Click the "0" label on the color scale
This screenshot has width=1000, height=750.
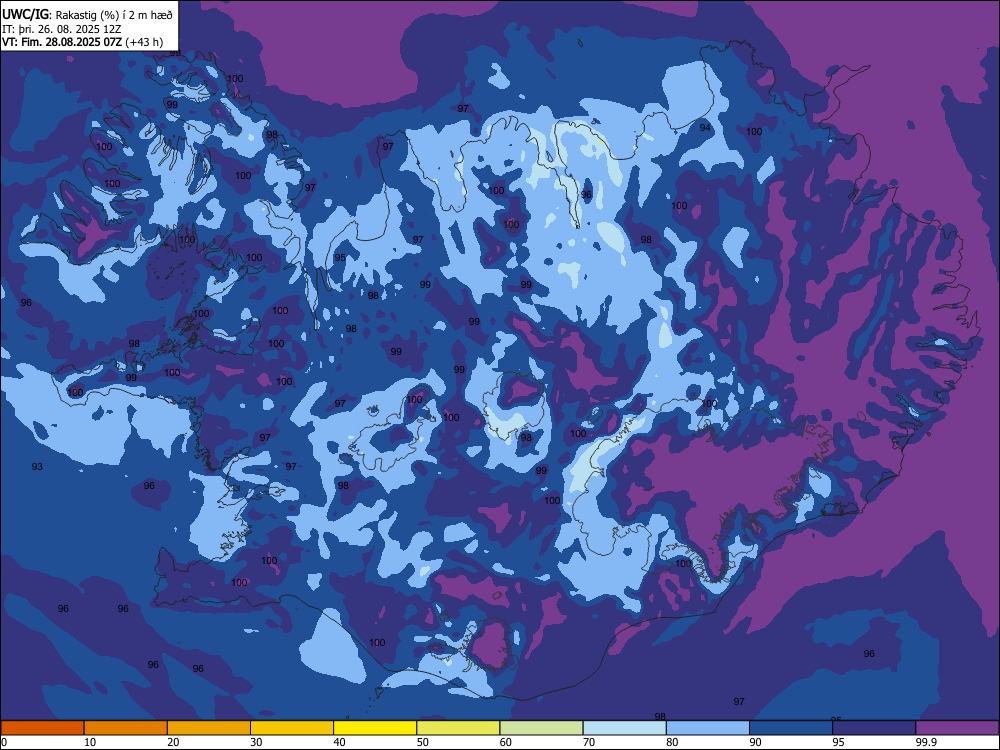4,742
